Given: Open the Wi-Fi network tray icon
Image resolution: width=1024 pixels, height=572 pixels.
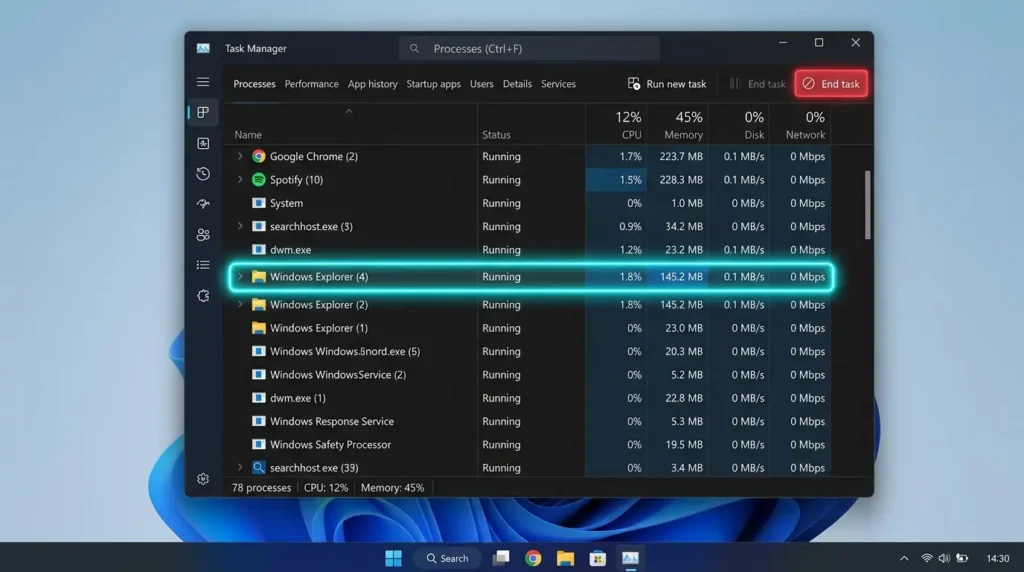Looking at the screenshot, I should tap(927, 558).
